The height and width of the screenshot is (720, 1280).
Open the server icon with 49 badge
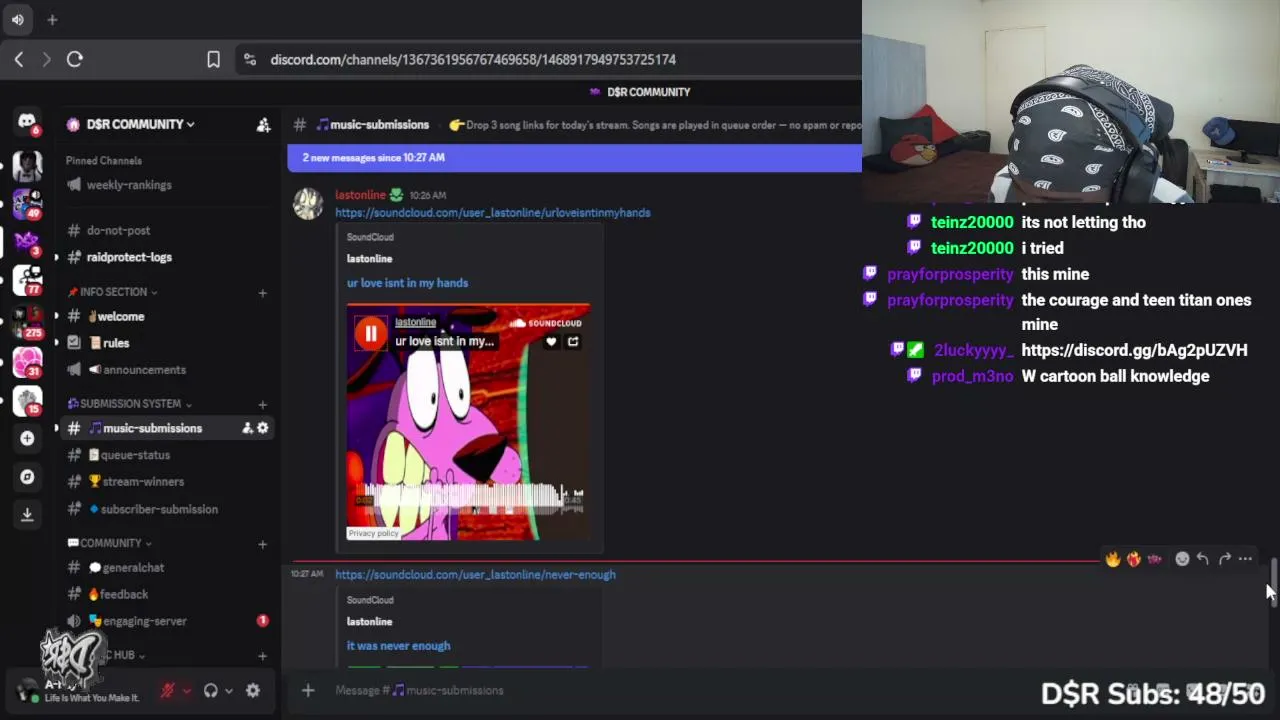pyautogui.click(x=27, y=203)
